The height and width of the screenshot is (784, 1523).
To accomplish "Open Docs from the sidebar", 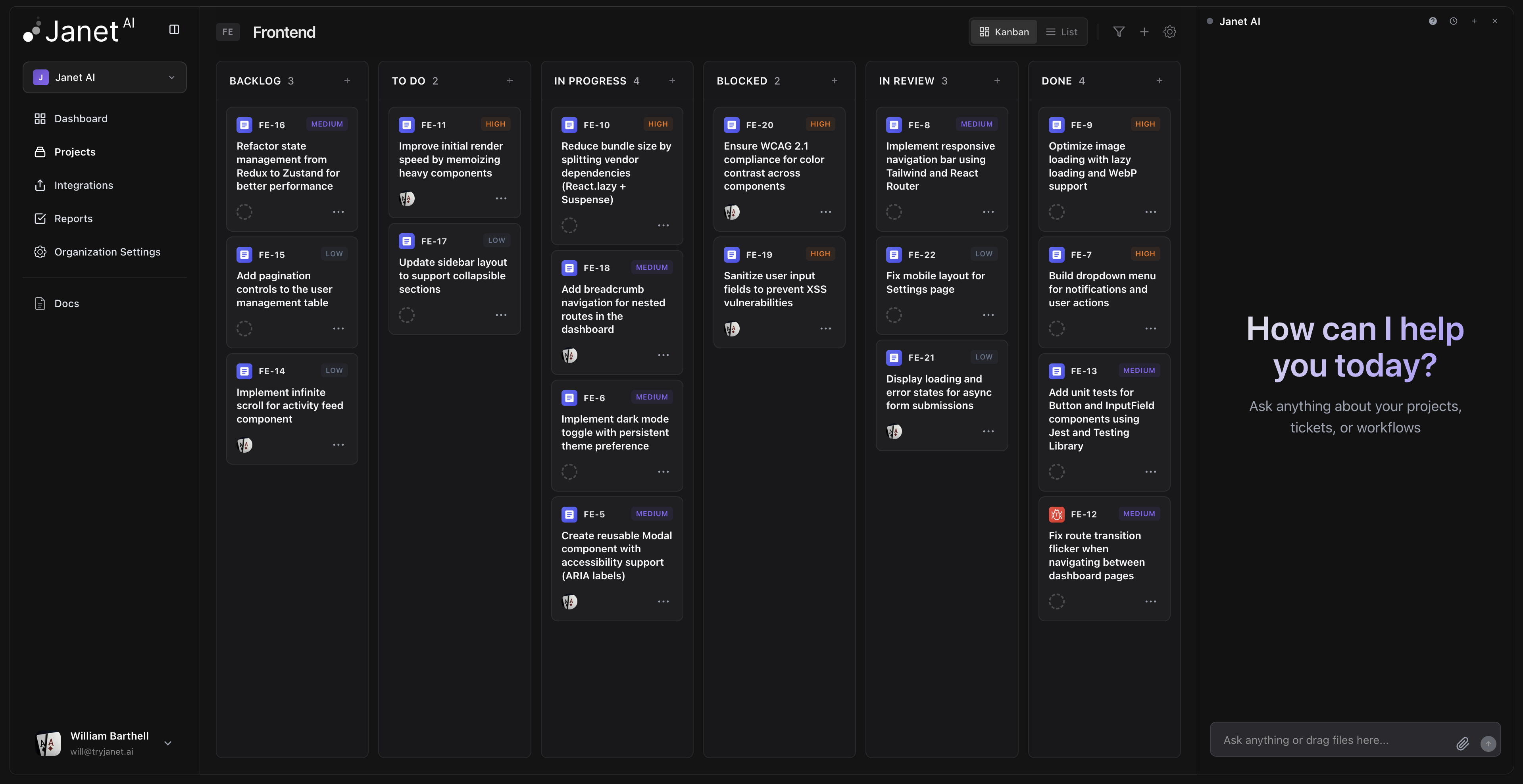I will (67, 303).
